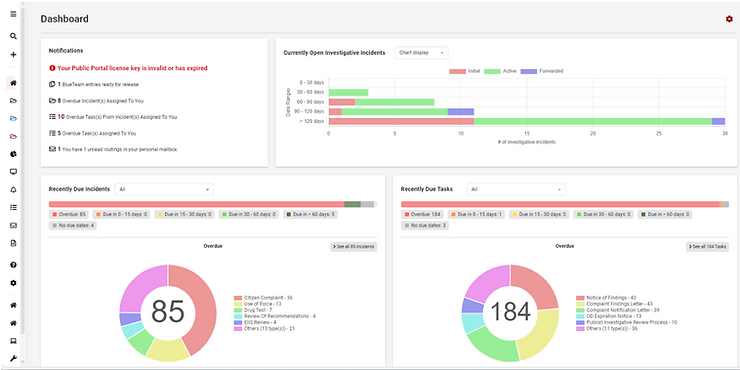Click the house icon just below the sidebar gear
Screen dimensions: 740x370
point(13,305)
